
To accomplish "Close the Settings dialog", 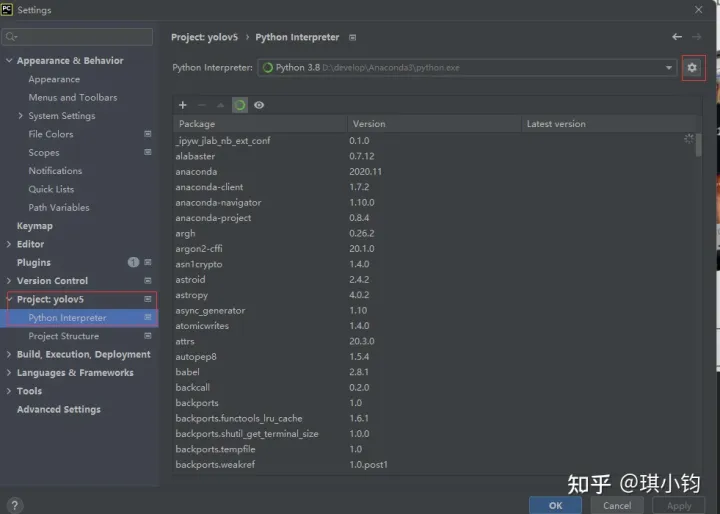I will tap(698, 10).
